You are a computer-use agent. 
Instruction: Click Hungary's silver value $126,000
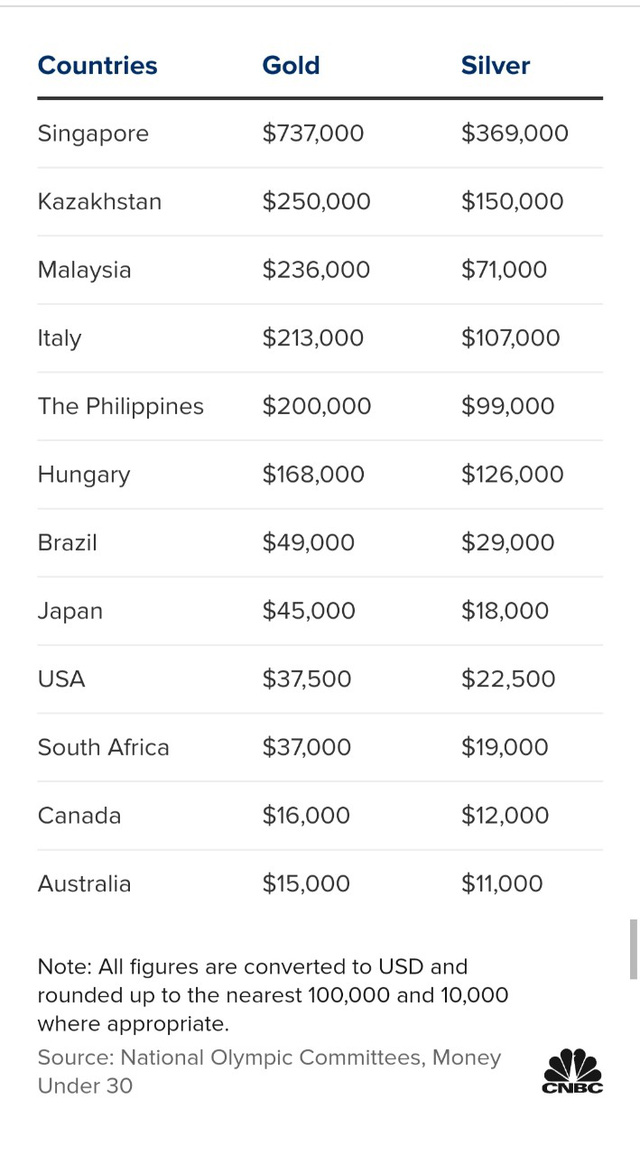[512, 475]
